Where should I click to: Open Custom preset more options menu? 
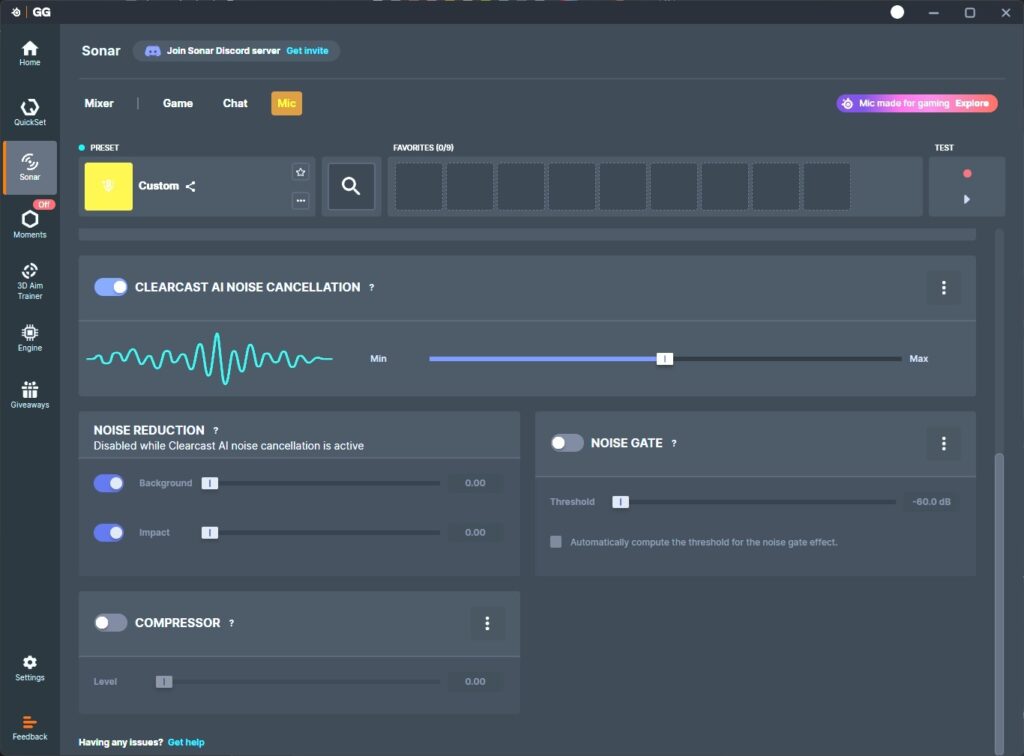[x=300, y=200]
